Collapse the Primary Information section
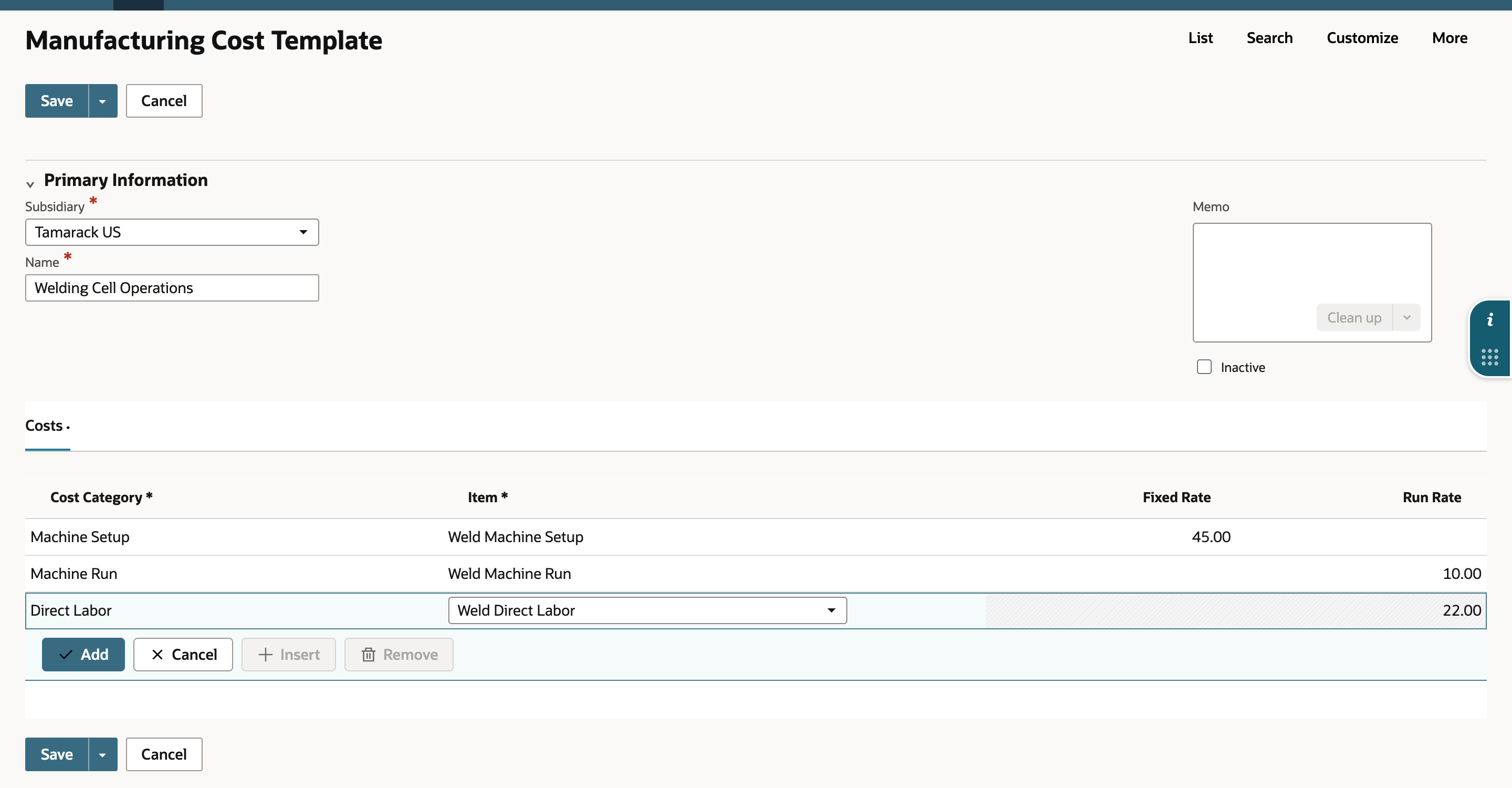This screenshot has width=1512, height=788. coord(30,184)
